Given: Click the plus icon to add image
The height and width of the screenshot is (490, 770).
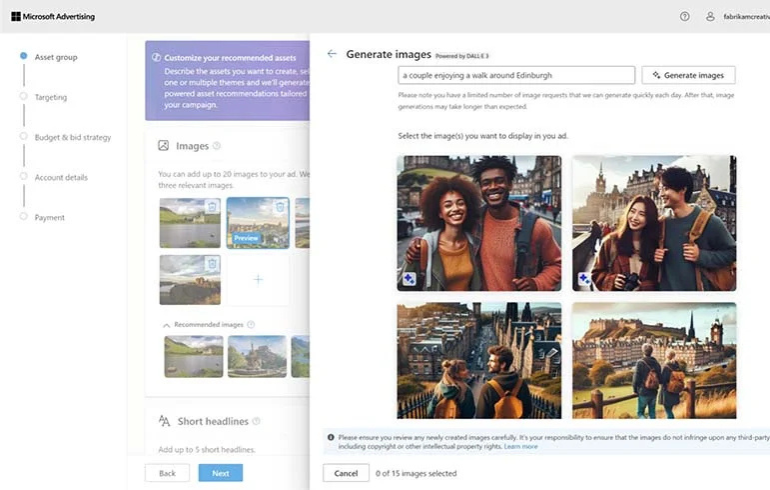Looking at the screenshot, I should 258,280.
